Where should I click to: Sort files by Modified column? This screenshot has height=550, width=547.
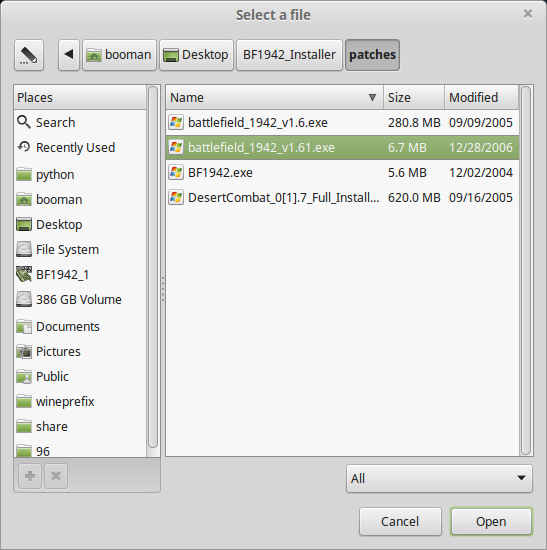481,97
